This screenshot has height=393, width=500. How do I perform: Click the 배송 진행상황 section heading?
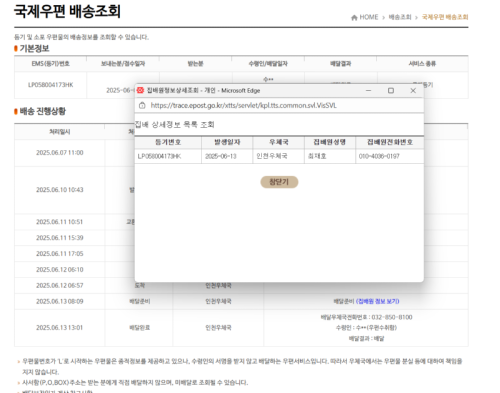click(x=43, y=111)
